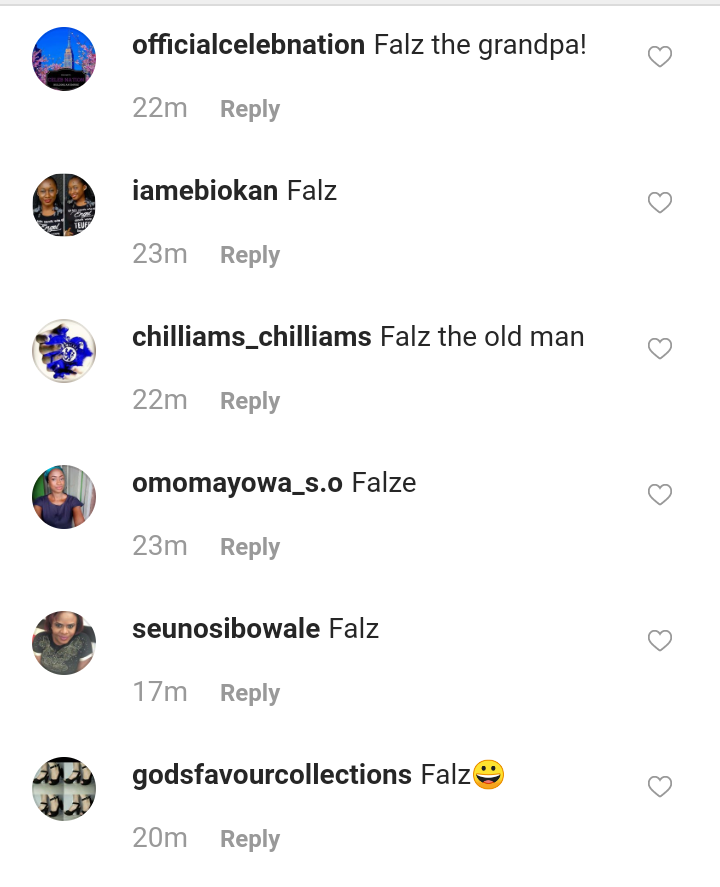This screenshot has width=720, height=887.
Task: Tap omomayowa_s.o's profile photo
Action: [64, 497]
